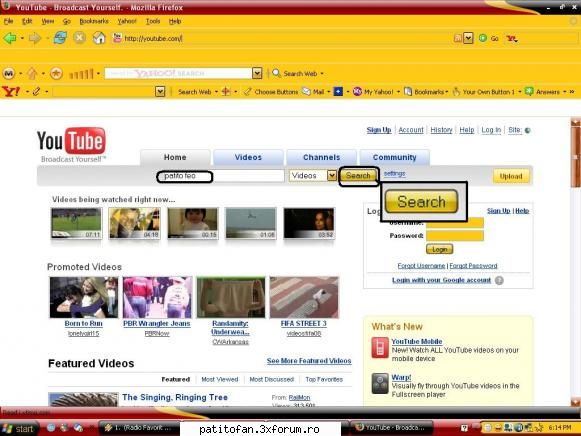The image size is (581, 436).
Task: Expand the address bar history dropdown
Action: tap(468, 38)
